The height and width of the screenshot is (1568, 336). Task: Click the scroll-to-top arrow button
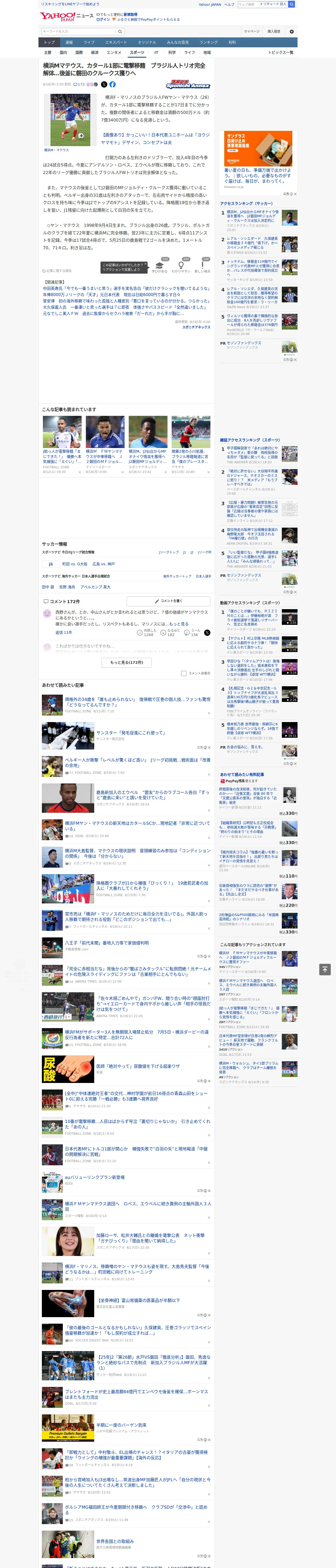[325, 969]
